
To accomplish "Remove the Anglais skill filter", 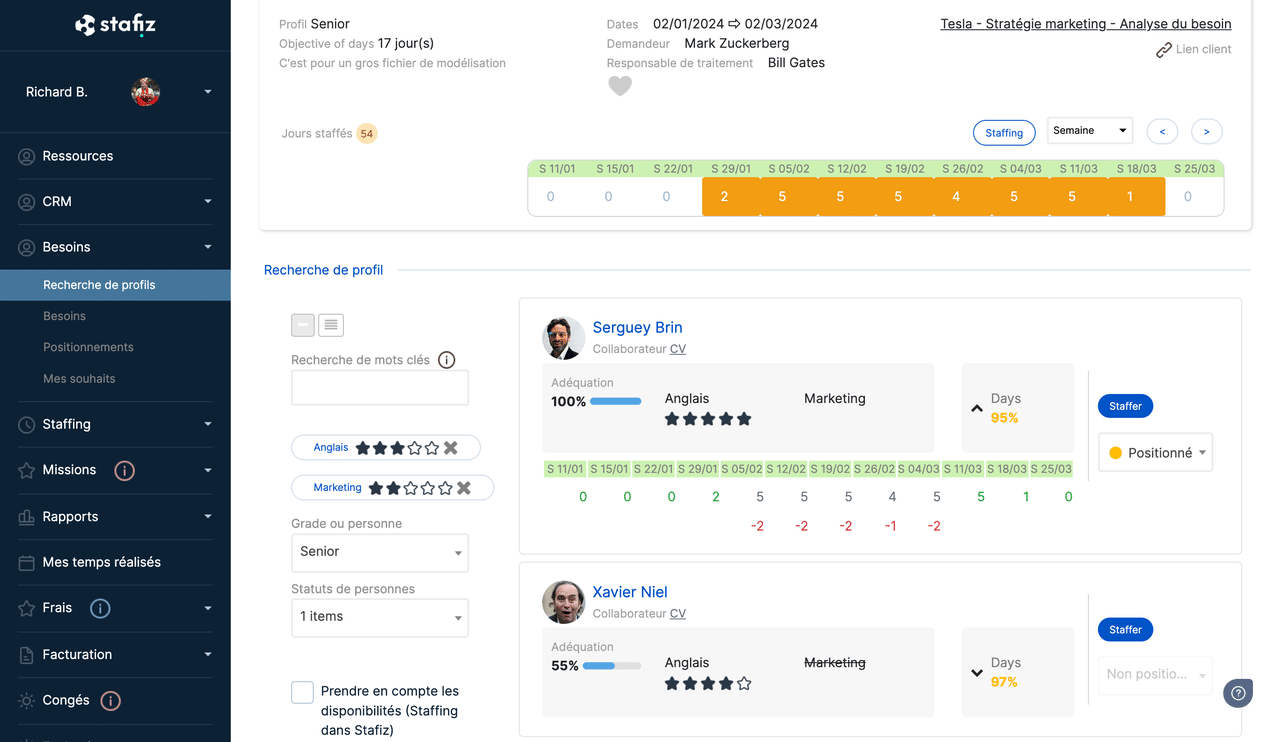I will [x=451, y=448].
